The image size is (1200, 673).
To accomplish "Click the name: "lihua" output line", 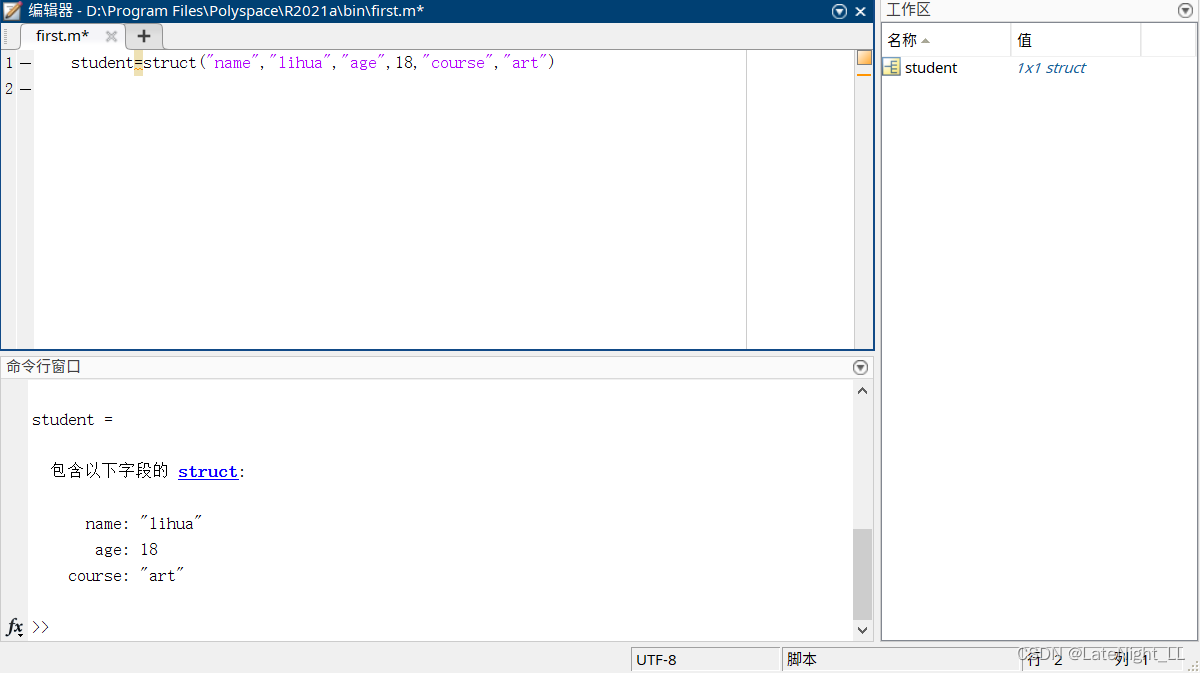I will (x=144, y=524).
